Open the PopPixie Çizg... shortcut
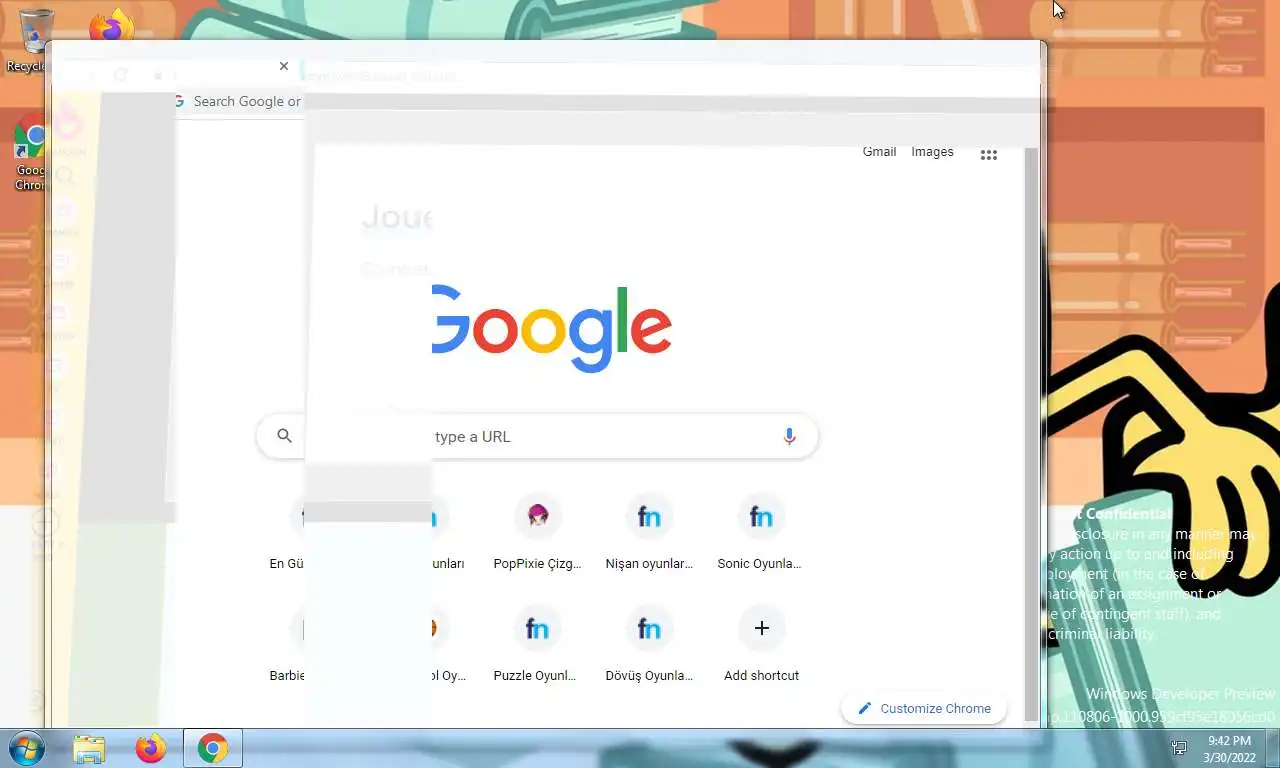The height and width of the screenshot is (768, 1280). 537,534
